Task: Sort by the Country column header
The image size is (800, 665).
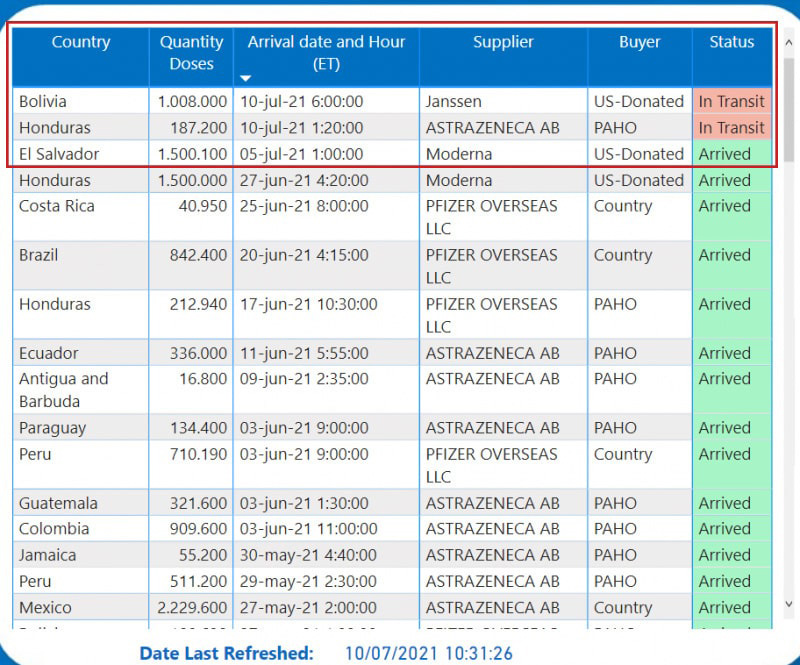Action: (x=81, y=42)
